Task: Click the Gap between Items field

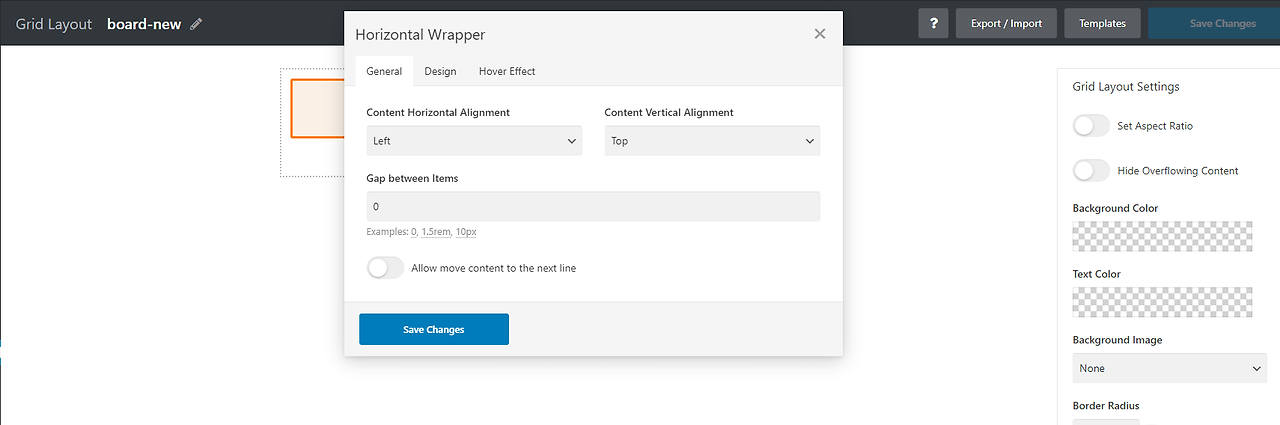Action: point(593,206)
